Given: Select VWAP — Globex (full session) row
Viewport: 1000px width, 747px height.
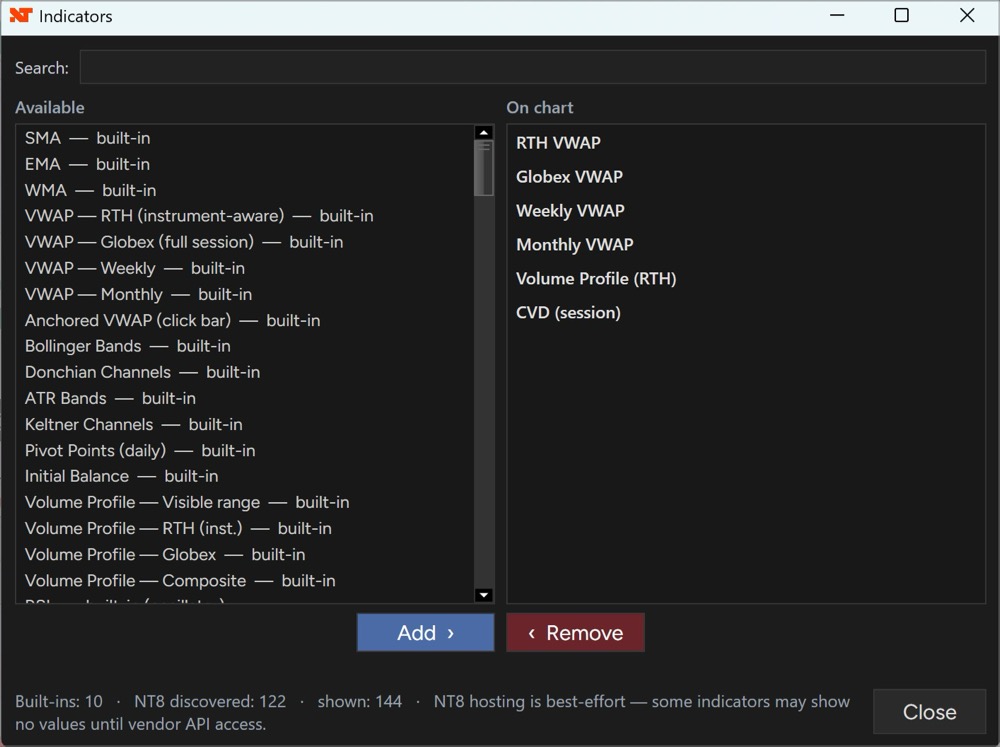Looking at the screenshot, I should point(245,242).
